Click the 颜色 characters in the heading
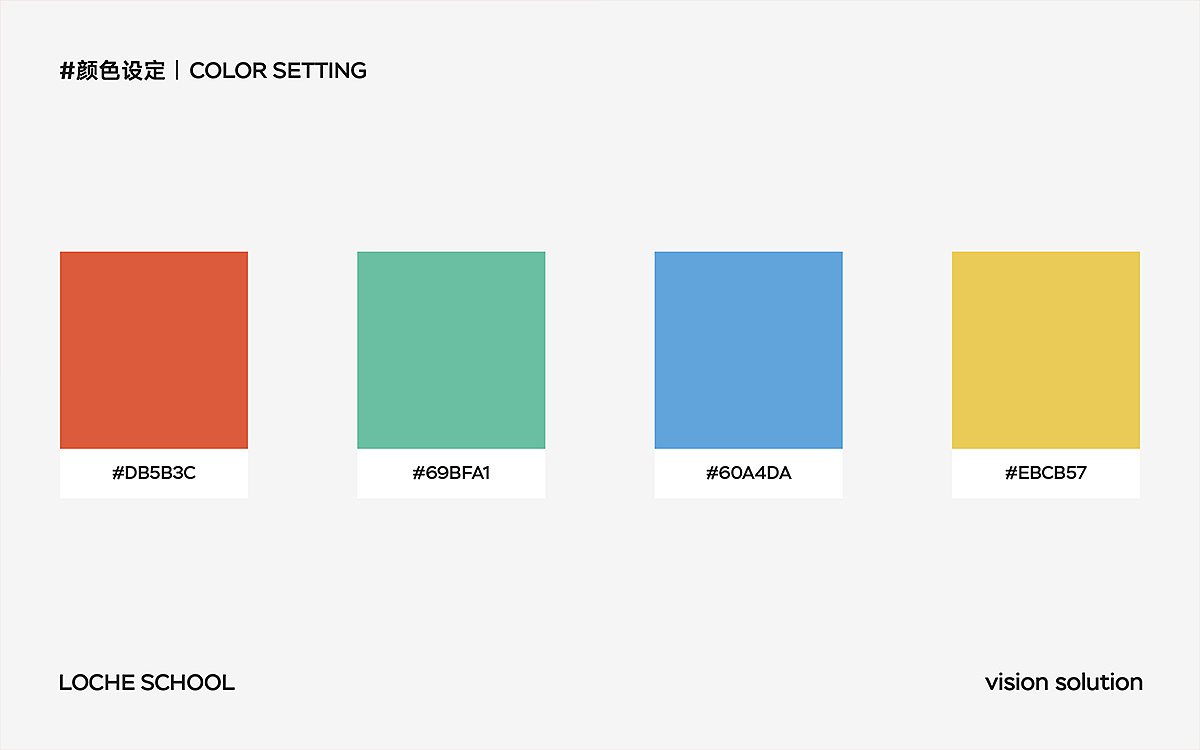The image size is (1200, 750). pos(98,71)
